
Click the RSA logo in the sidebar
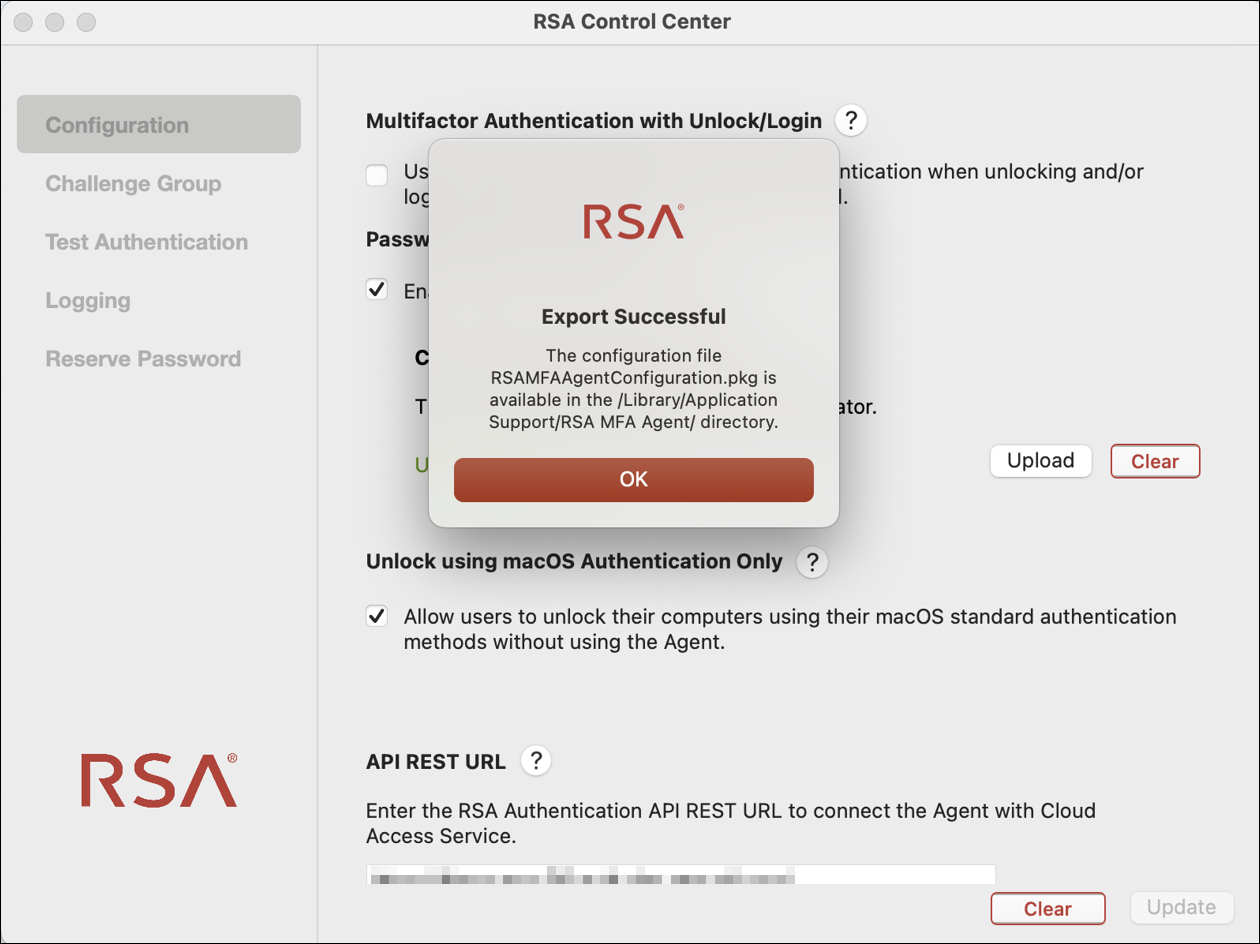tap(159, 780)
